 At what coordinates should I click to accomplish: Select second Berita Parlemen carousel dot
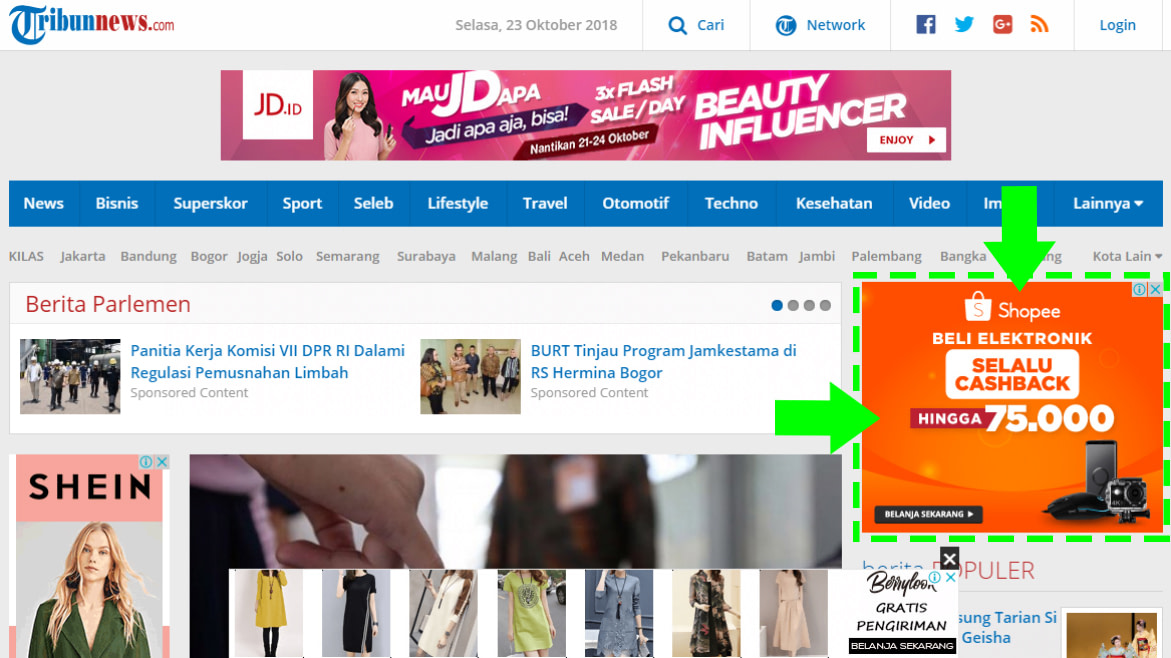click(x=793, y=305)
